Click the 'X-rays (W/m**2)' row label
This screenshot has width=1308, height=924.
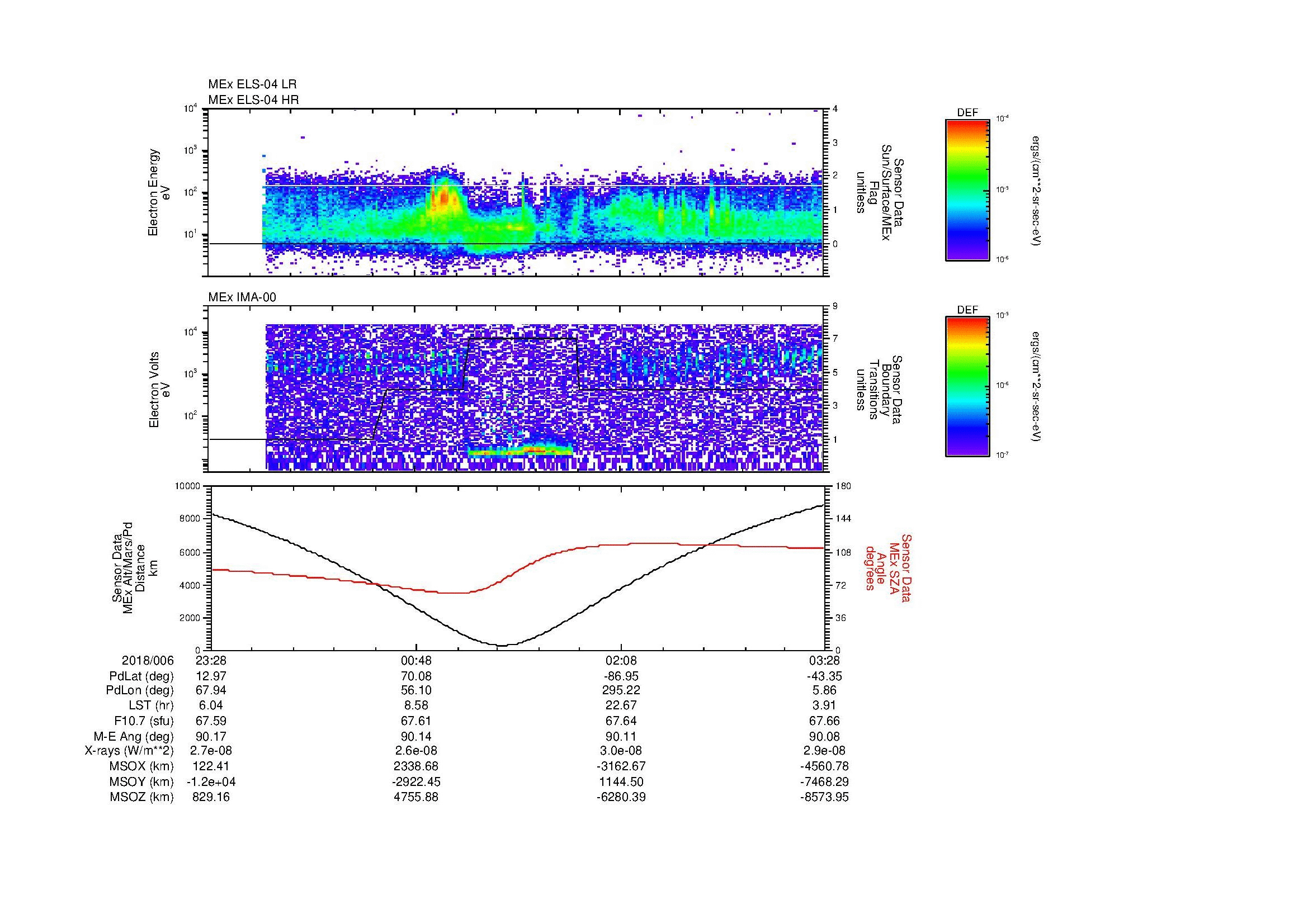coord(129,751)
